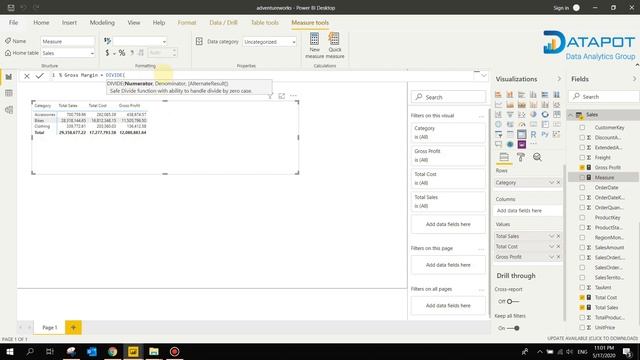Collapse the Fields pane
This screenshot has width=640, height=360.
[635, 79]
